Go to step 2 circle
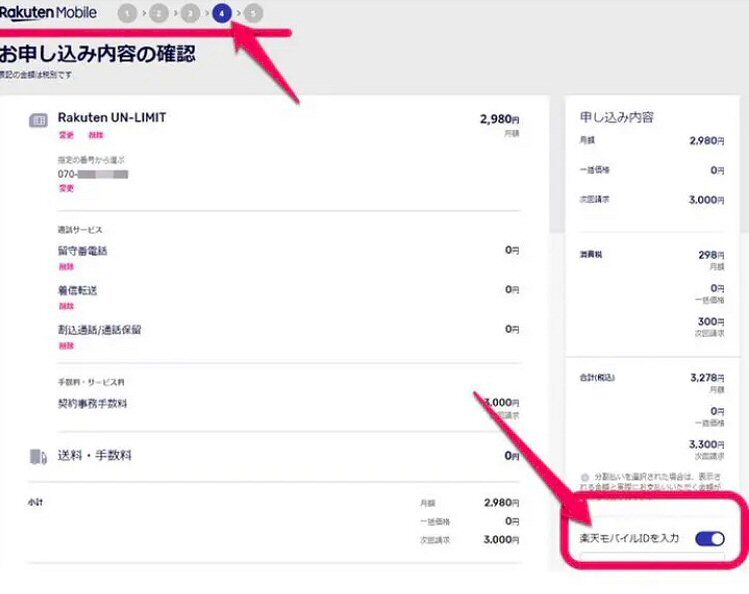The width and height of the screenshot is (749, 594). [x=159, y=14]
